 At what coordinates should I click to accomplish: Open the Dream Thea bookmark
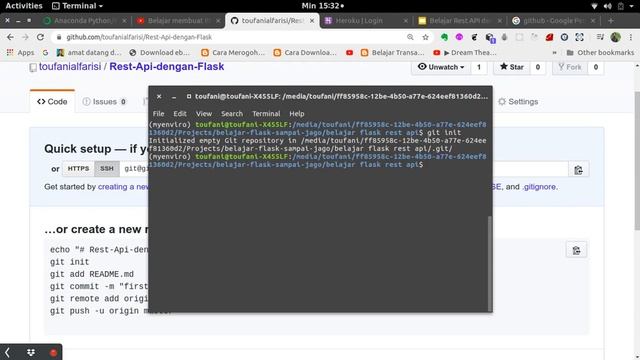(465, 53)
